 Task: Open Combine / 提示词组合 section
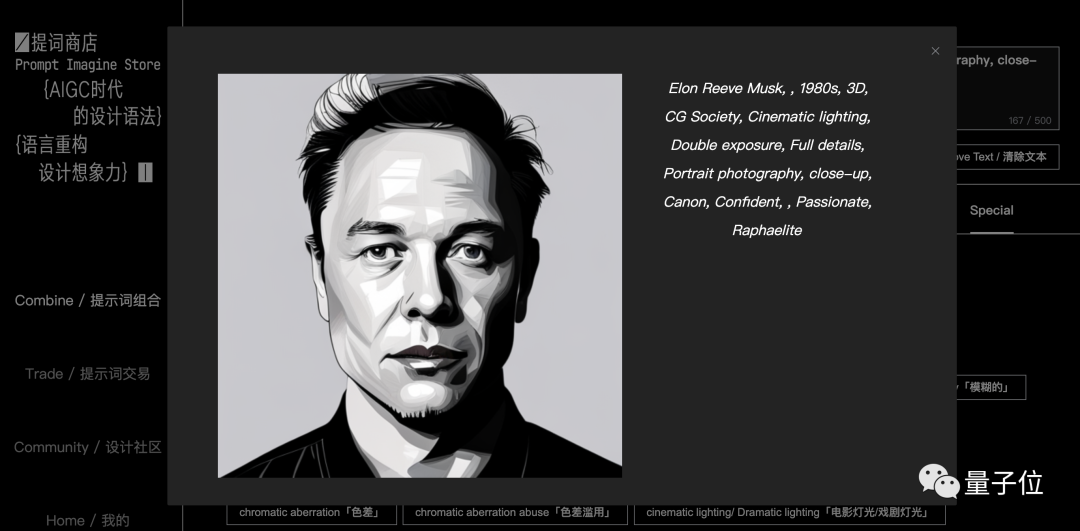87,300
